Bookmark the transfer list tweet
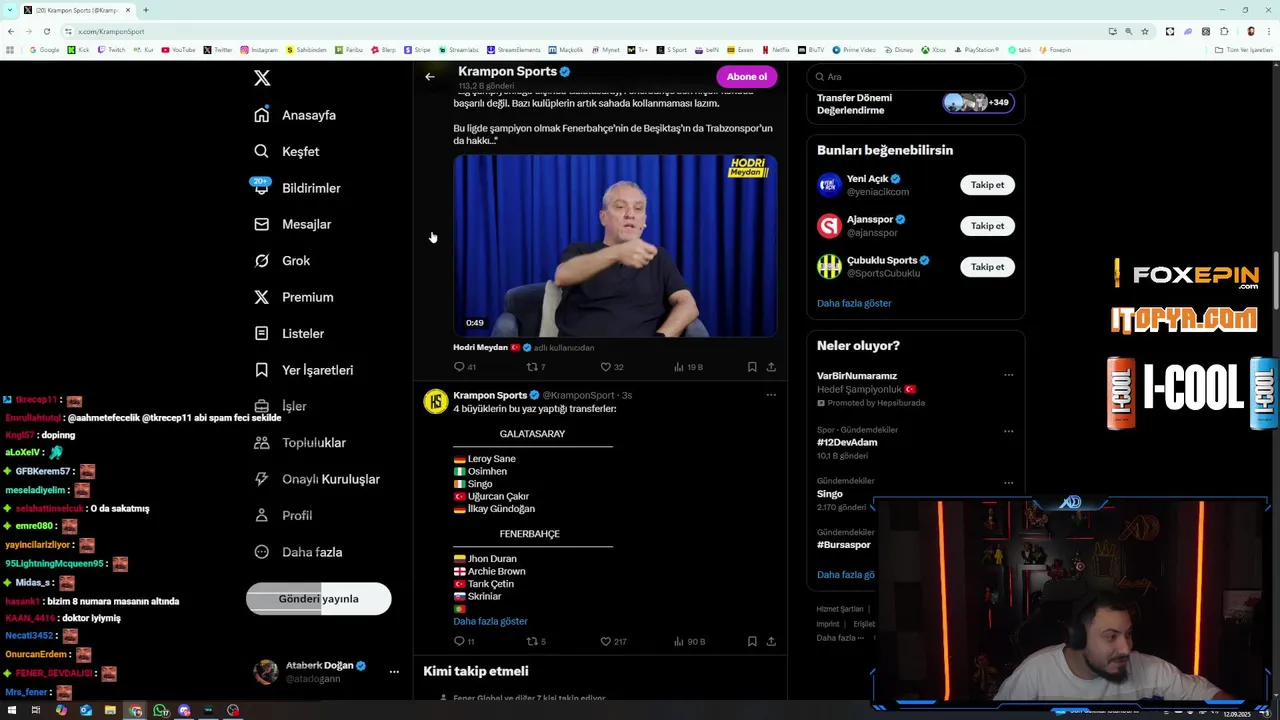1280x720 pixels. (x=752, y=641)
